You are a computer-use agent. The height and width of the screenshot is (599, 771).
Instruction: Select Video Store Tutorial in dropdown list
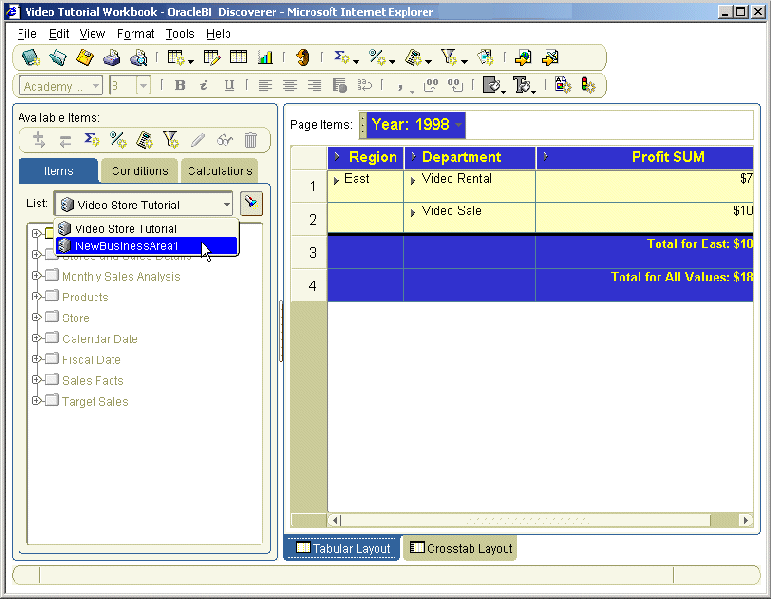pyautogui.click(x=147, y=229)
